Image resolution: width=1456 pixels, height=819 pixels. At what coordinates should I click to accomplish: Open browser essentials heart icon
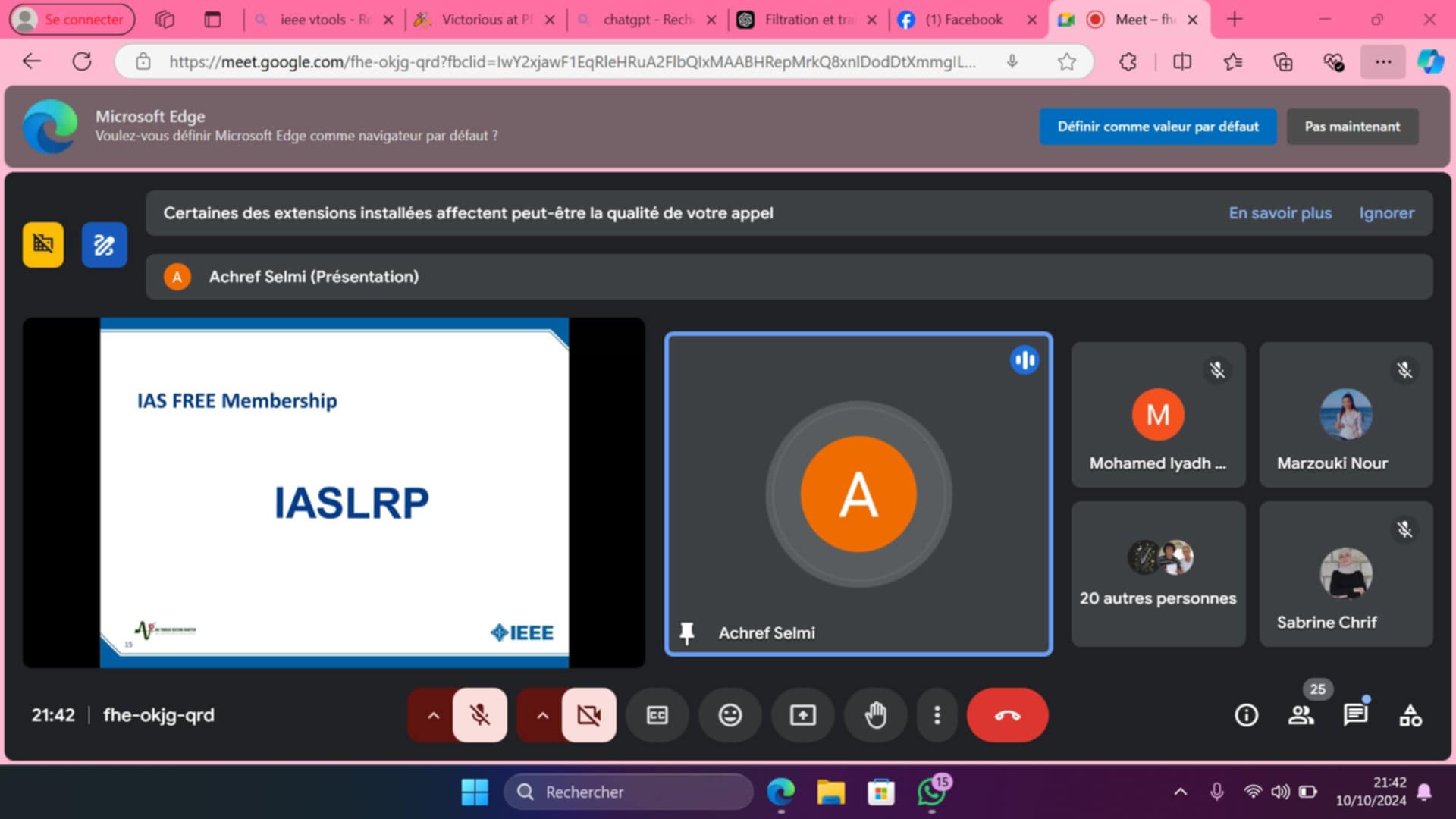(1333, 61)
